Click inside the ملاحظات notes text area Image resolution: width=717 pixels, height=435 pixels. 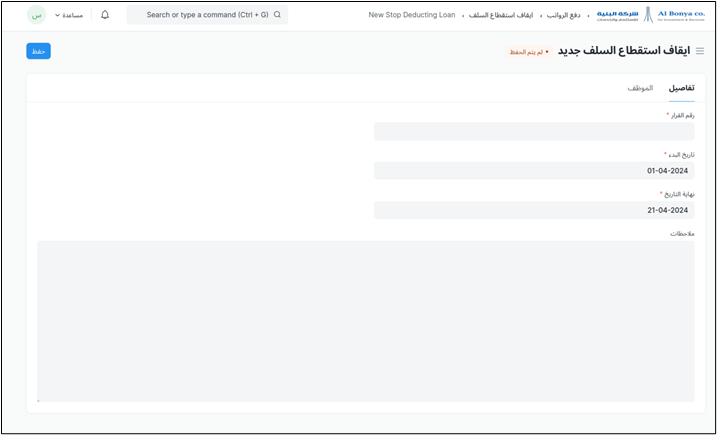[x=366, y=320]
